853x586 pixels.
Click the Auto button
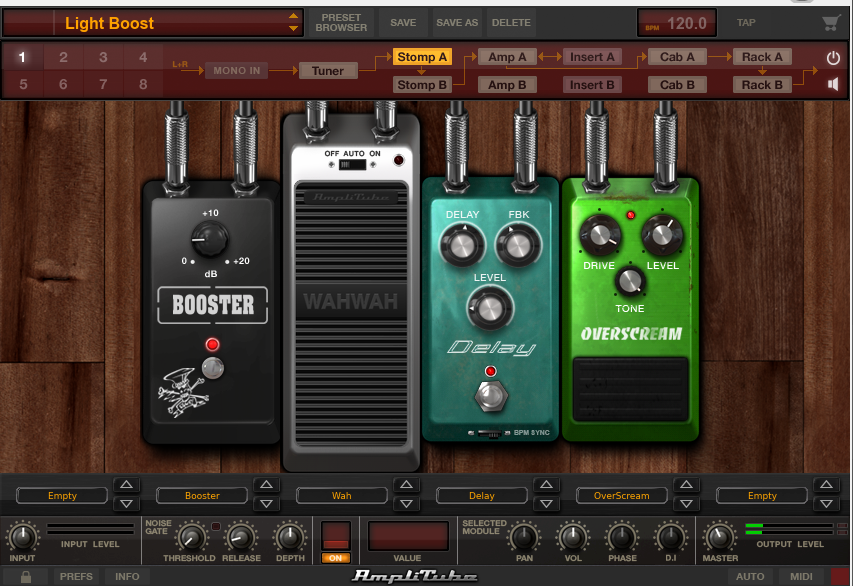pos(750,576)
